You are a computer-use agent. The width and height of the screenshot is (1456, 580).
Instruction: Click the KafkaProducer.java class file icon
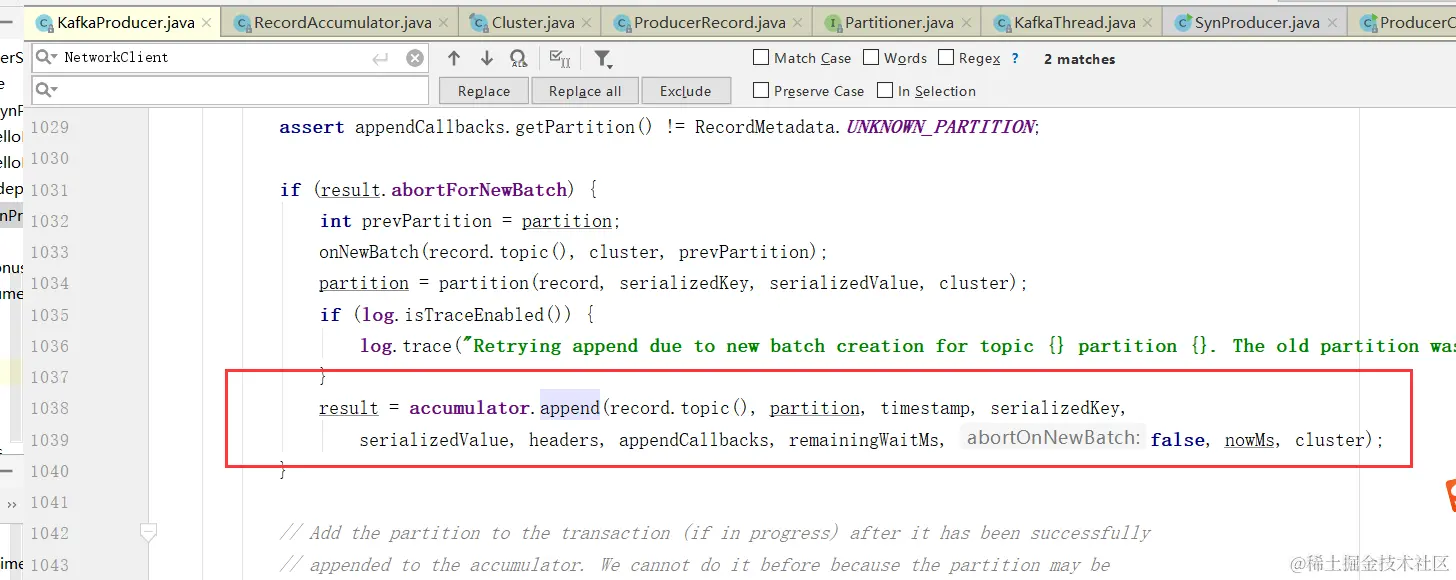[44, 23]
